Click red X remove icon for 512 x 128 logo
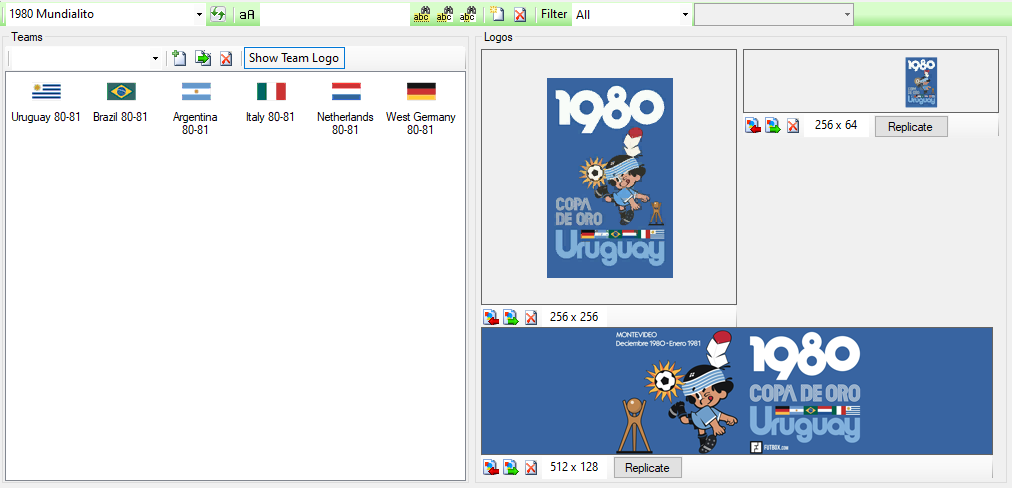This screenshot has width=1012, height=488. [531, 467]
